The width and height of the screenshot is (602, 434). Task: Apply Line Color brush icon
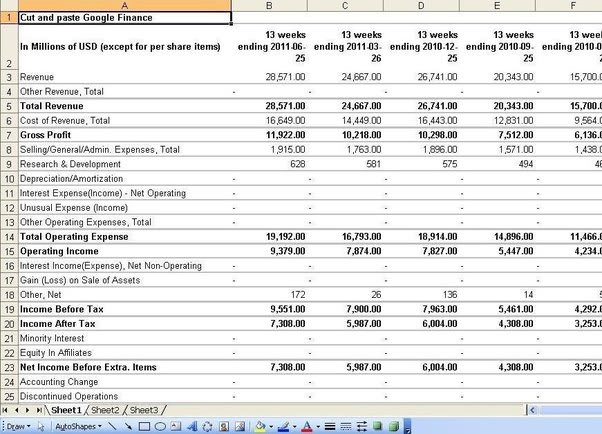(283, 426)
